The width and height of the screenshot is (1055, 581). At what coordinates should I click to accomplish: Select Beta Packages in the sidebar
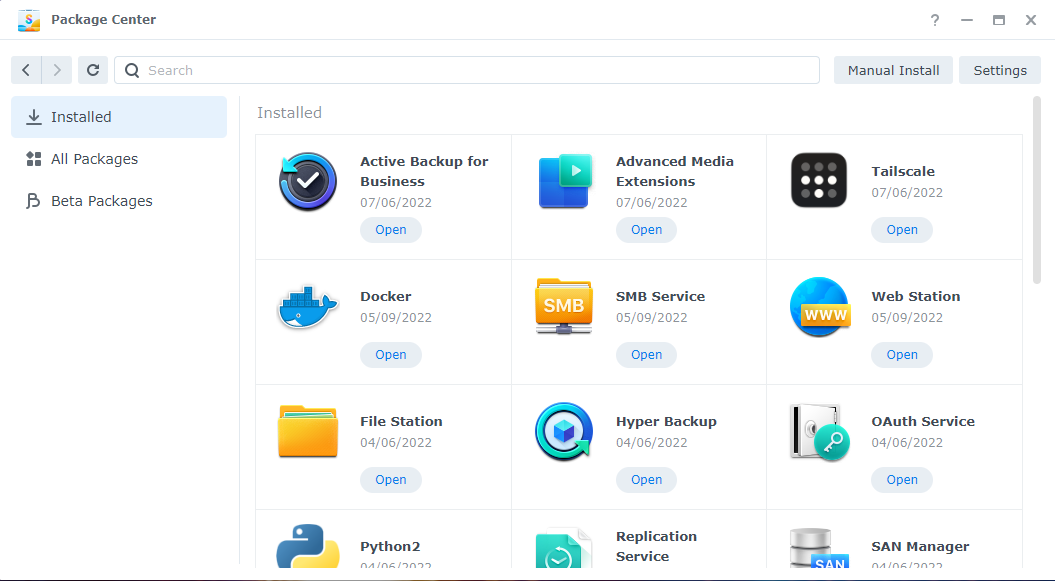(102, 200)
